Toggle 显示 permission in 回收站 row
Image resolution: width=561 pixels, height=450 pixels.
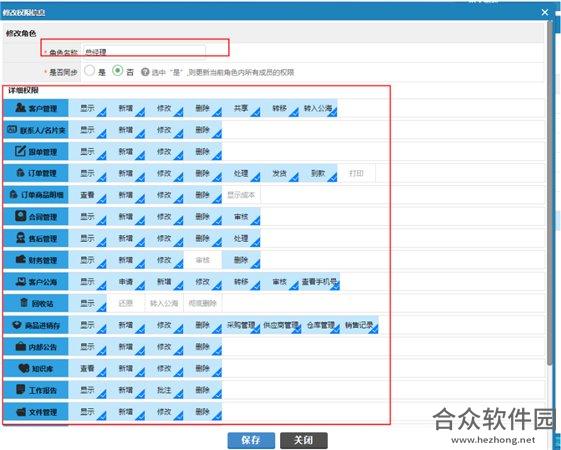pos(87,303)
